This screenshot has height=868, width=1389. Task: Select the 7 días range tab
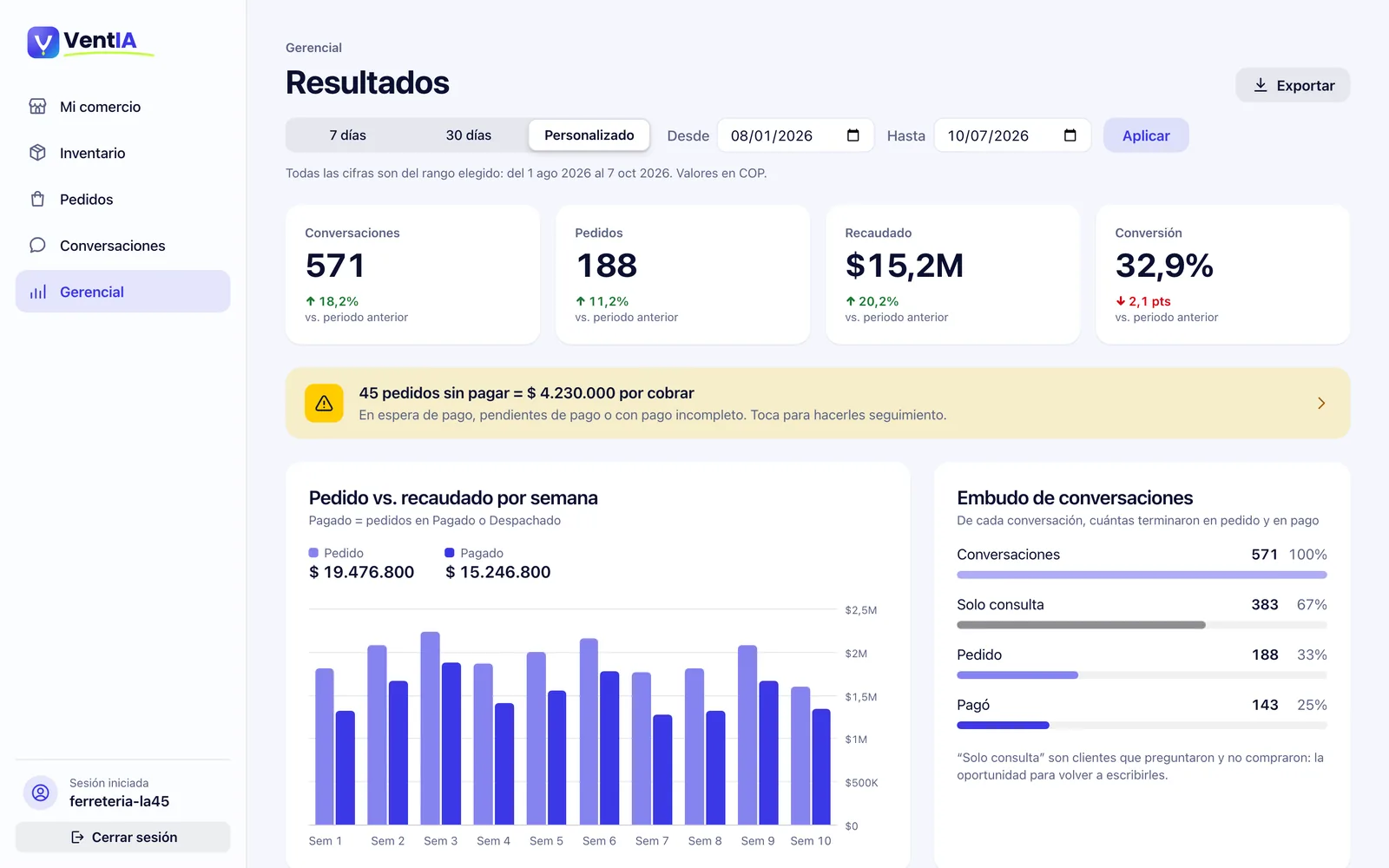347,135
